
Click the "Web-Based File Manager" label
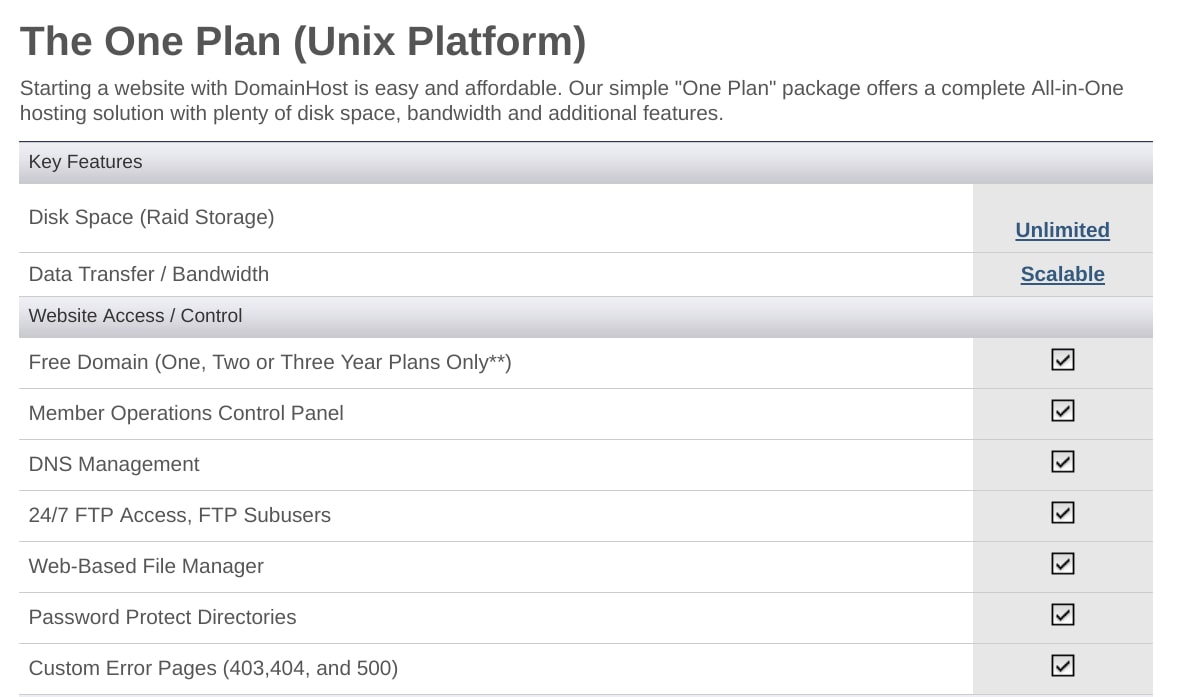pyautogui.click(x=146, y=566)
